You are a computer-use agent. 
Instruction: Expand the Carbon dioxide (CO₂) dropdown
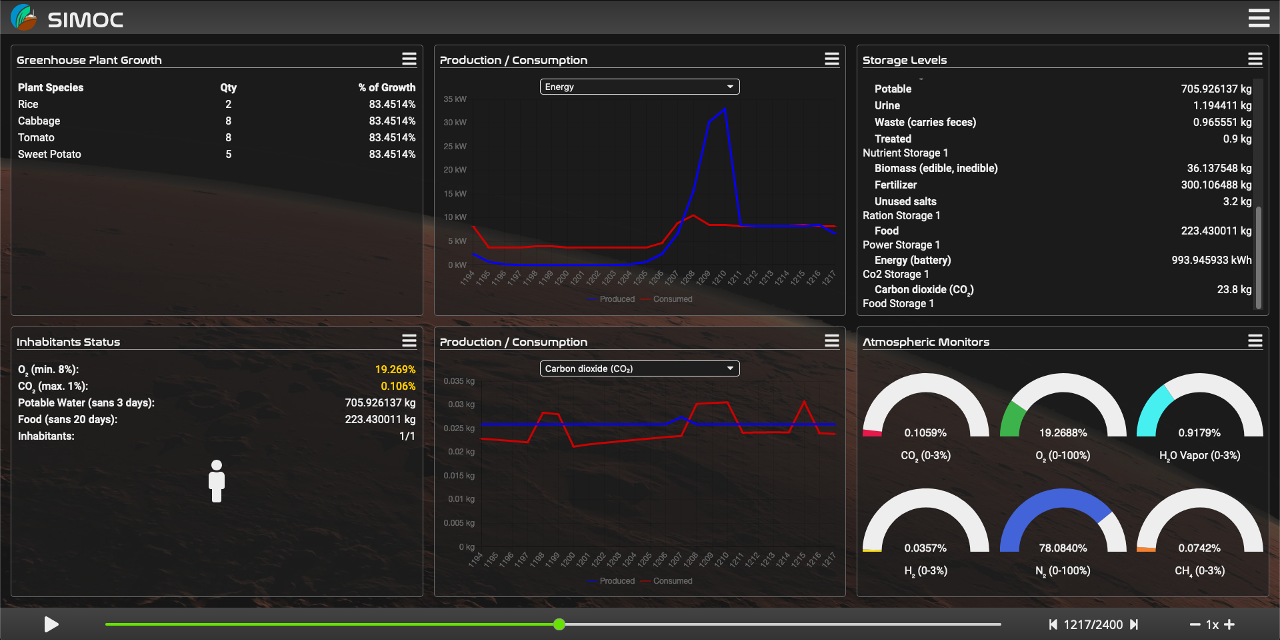pos(639,369)
